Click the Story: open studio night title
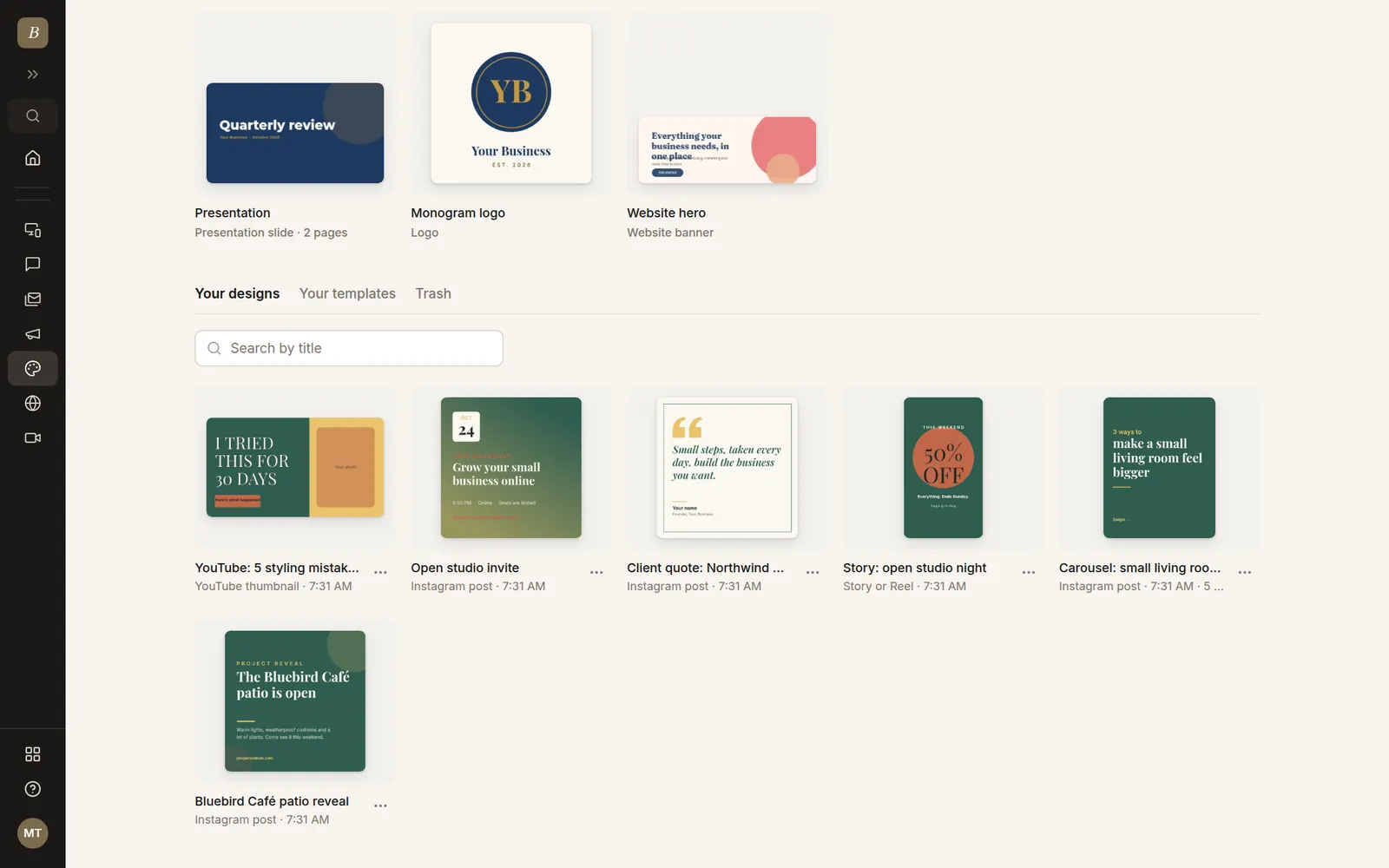The width and height of the screenshot is (1389, 868). pos(914,568)
